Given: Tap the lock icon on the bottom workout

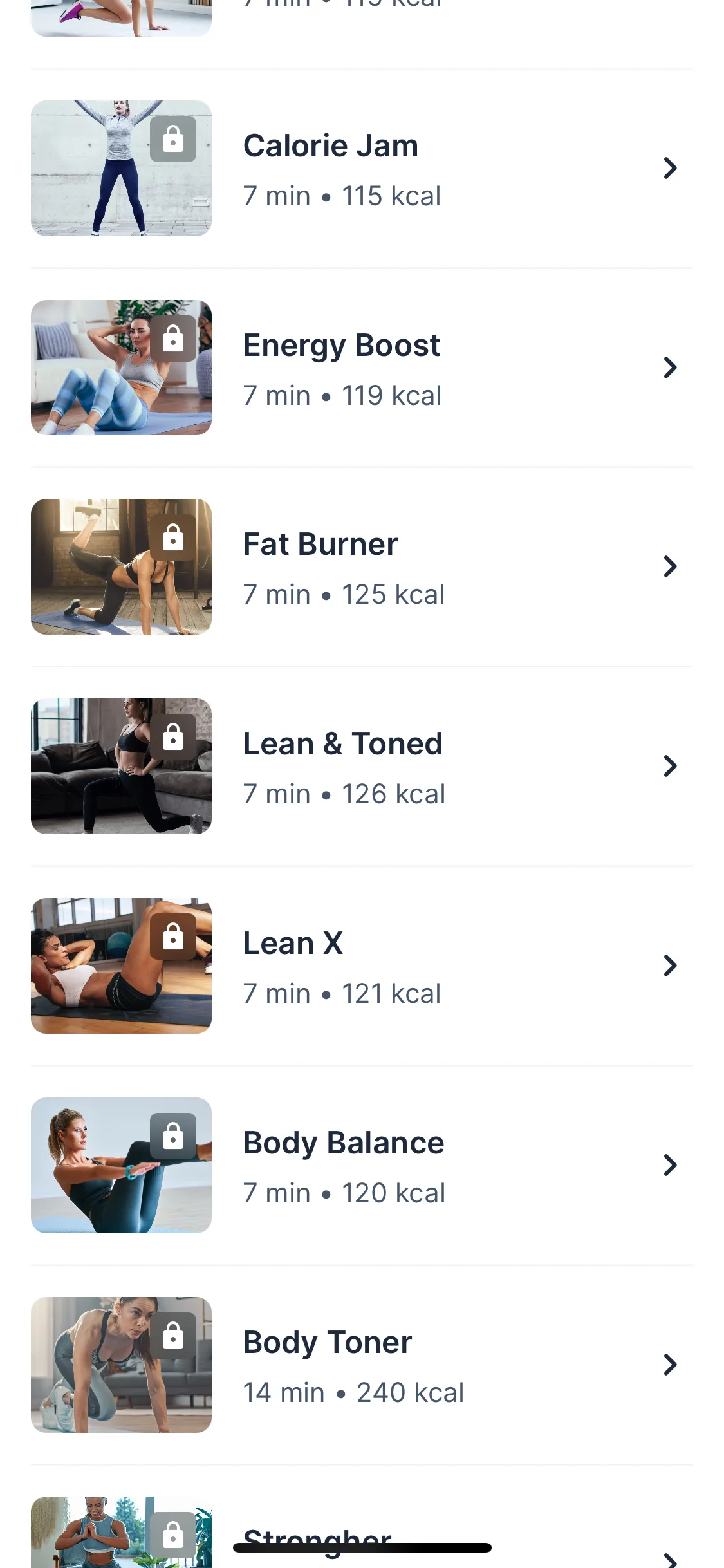Looking at the screenshot, I should pyautogui.click(x=173, y=1535).
